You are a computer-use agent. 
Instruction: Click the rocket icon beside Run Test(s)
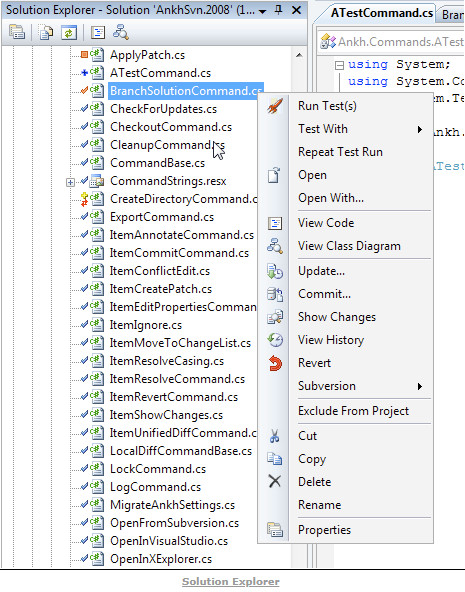(274, 106)
